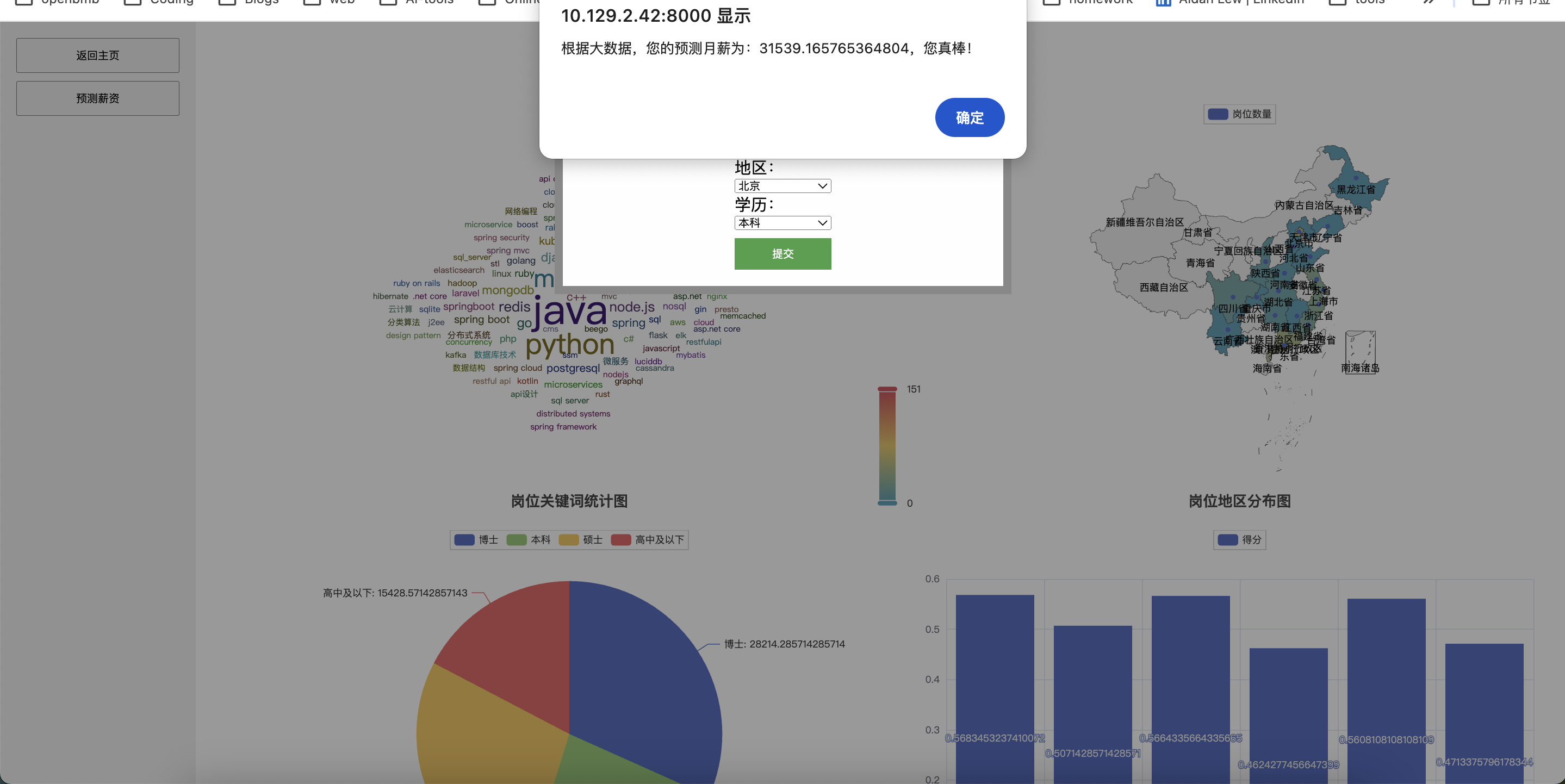Click the word postgresql in the word cloud
Viewport: 1565px width, 784px height.
pos(573,368)
